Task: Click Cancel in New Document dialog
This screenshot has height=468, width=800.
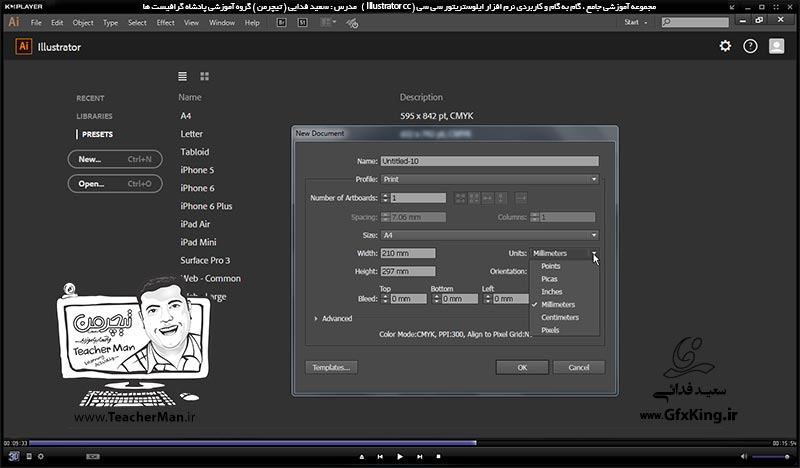Action: click(579, 367)
